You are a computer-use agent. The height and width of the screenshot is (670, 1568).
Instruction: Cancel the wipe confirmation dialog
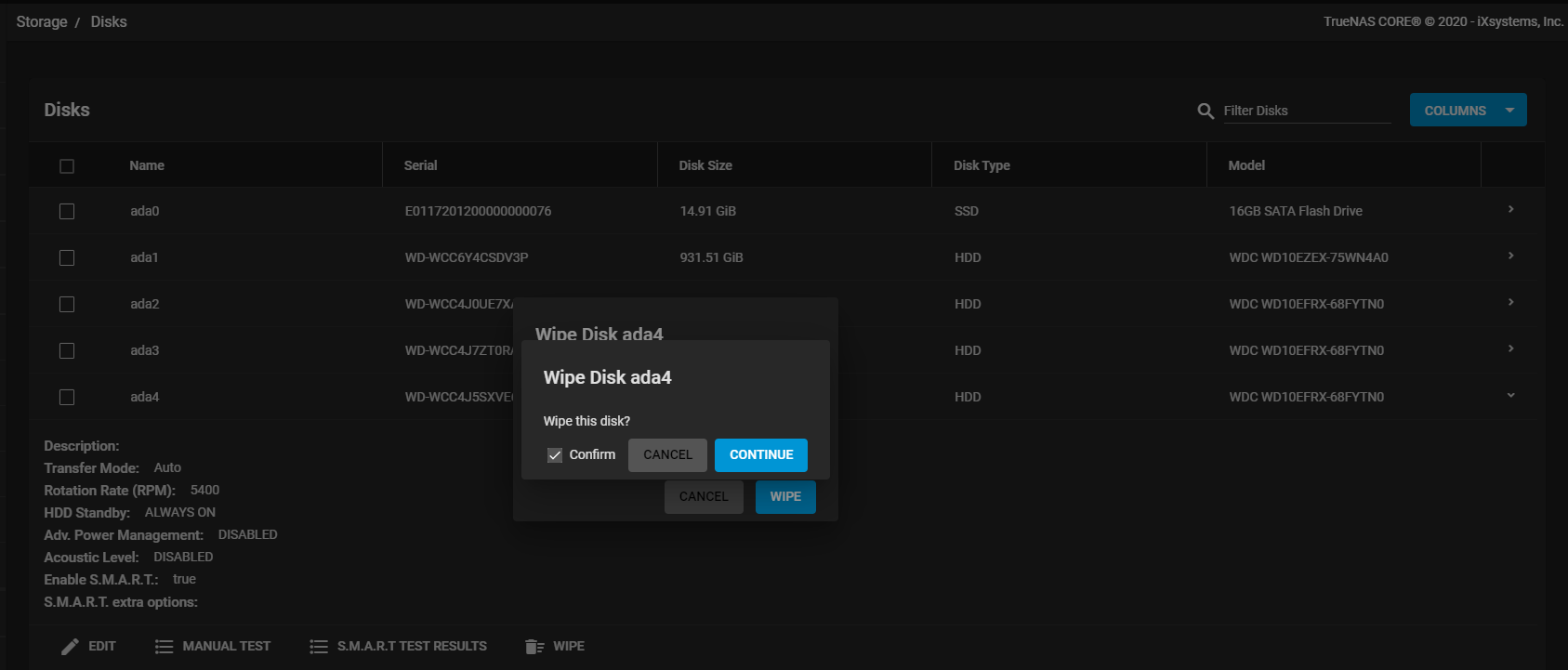667,455
